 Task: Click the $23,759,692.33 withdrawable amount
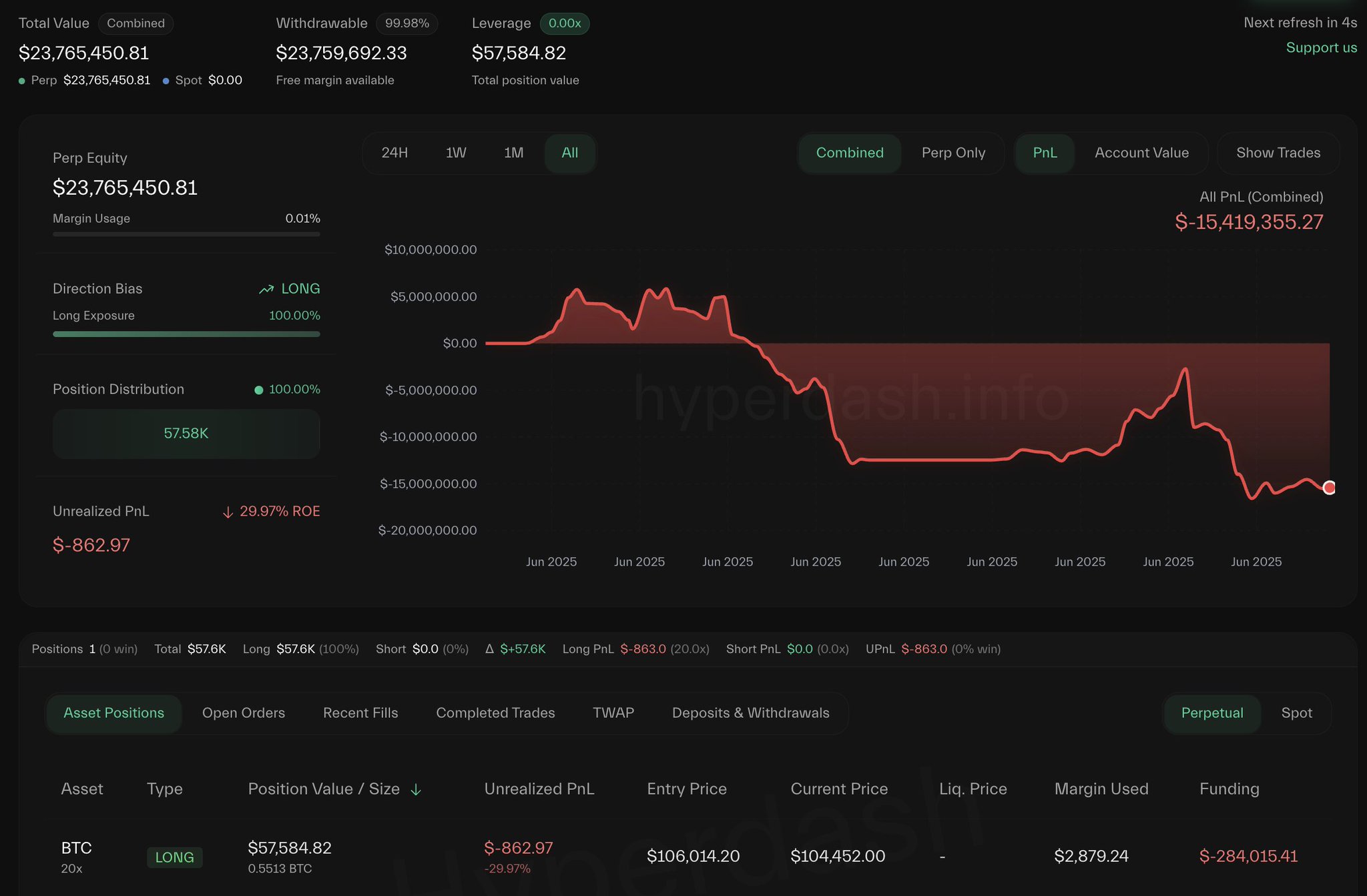click(x=341, y=53)
